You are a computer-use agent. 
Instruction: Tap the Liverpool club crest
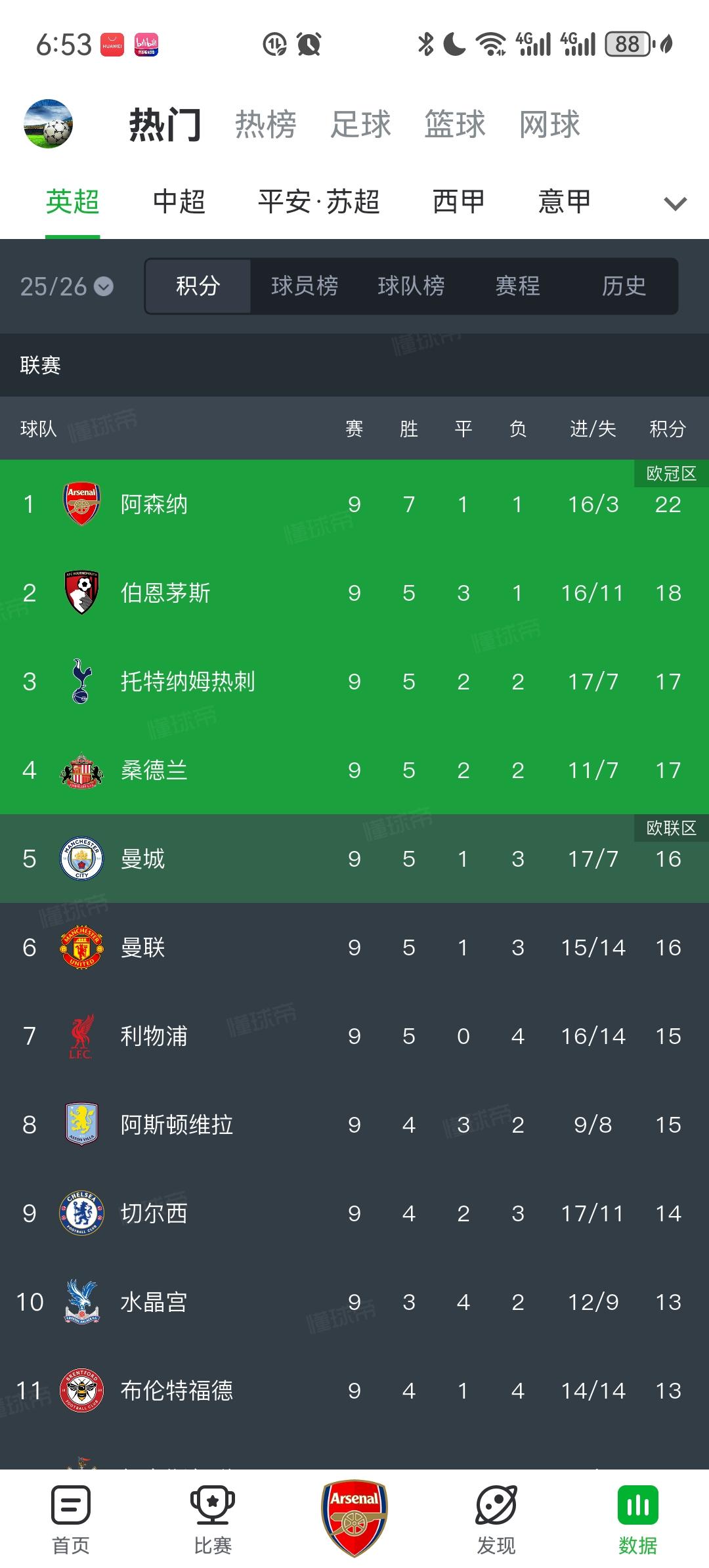click(81, 1036)
